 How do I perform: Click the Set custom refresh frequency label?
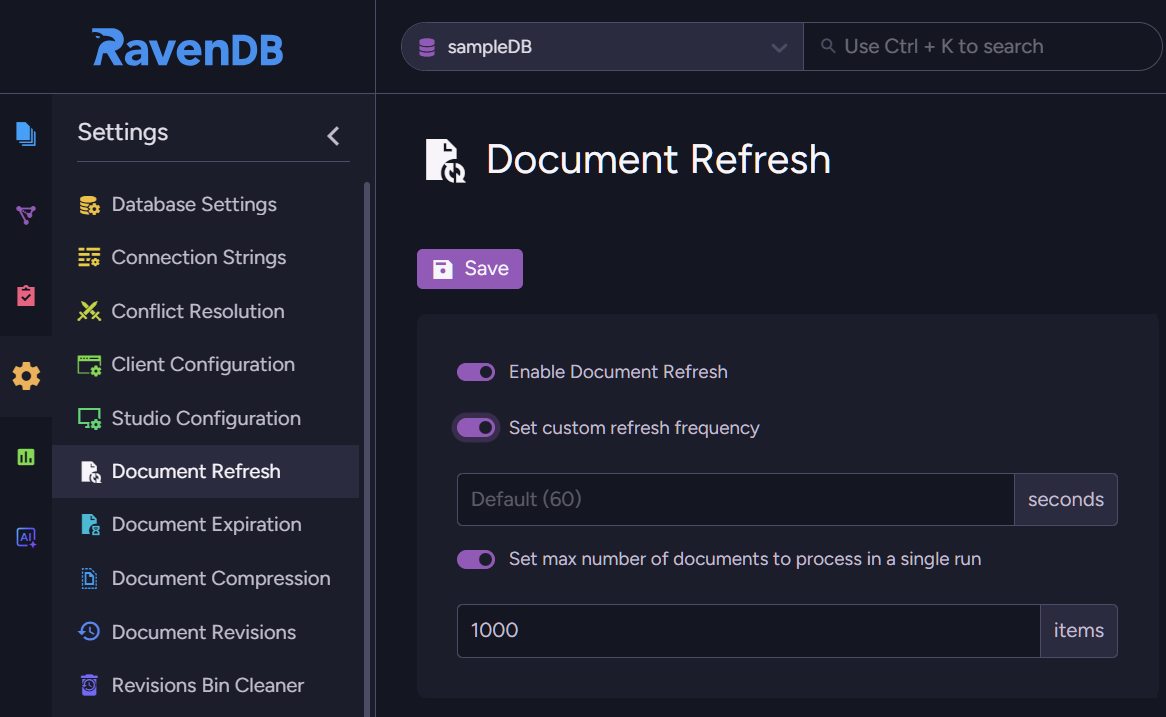[x=634, y=428]
